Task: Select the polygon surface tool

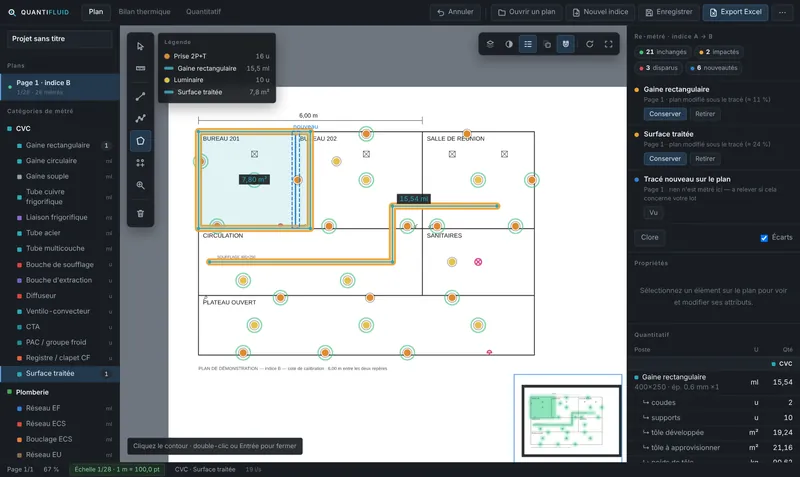Action: [x=140, y=141]
